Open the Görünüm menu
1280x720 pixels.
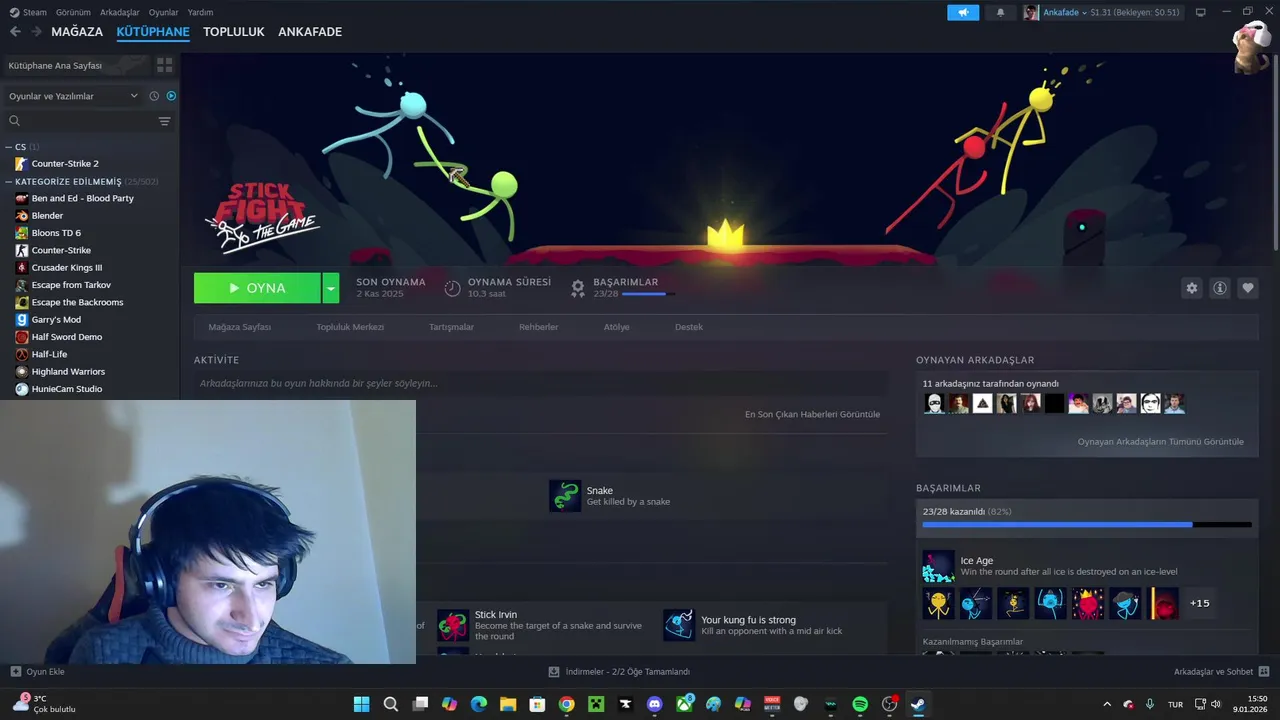pyautogui.click(x=73, y=12)
